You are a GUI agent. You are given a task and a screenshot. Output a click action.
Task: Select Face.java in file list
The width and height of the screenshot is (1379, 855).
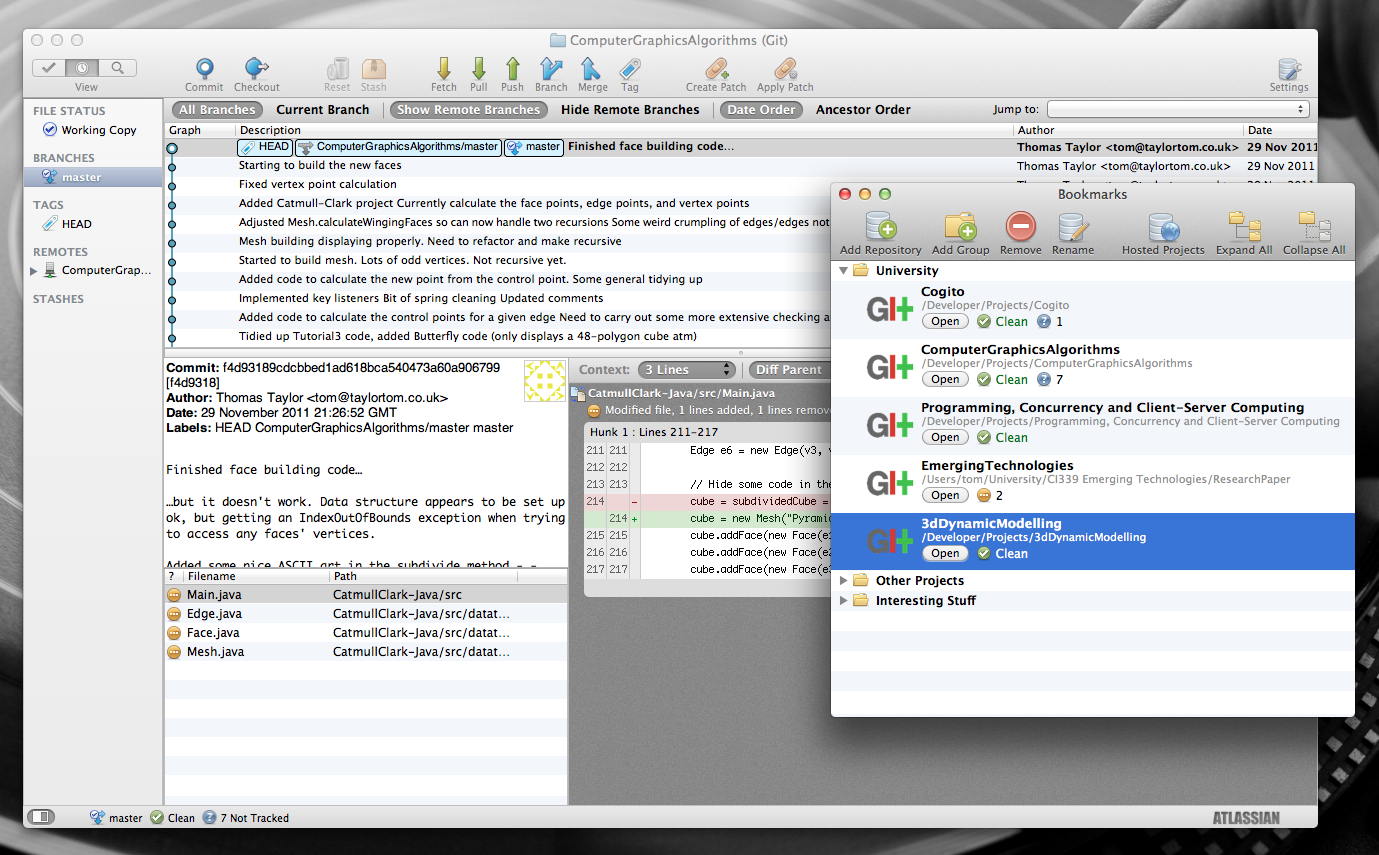pos(365,632)
